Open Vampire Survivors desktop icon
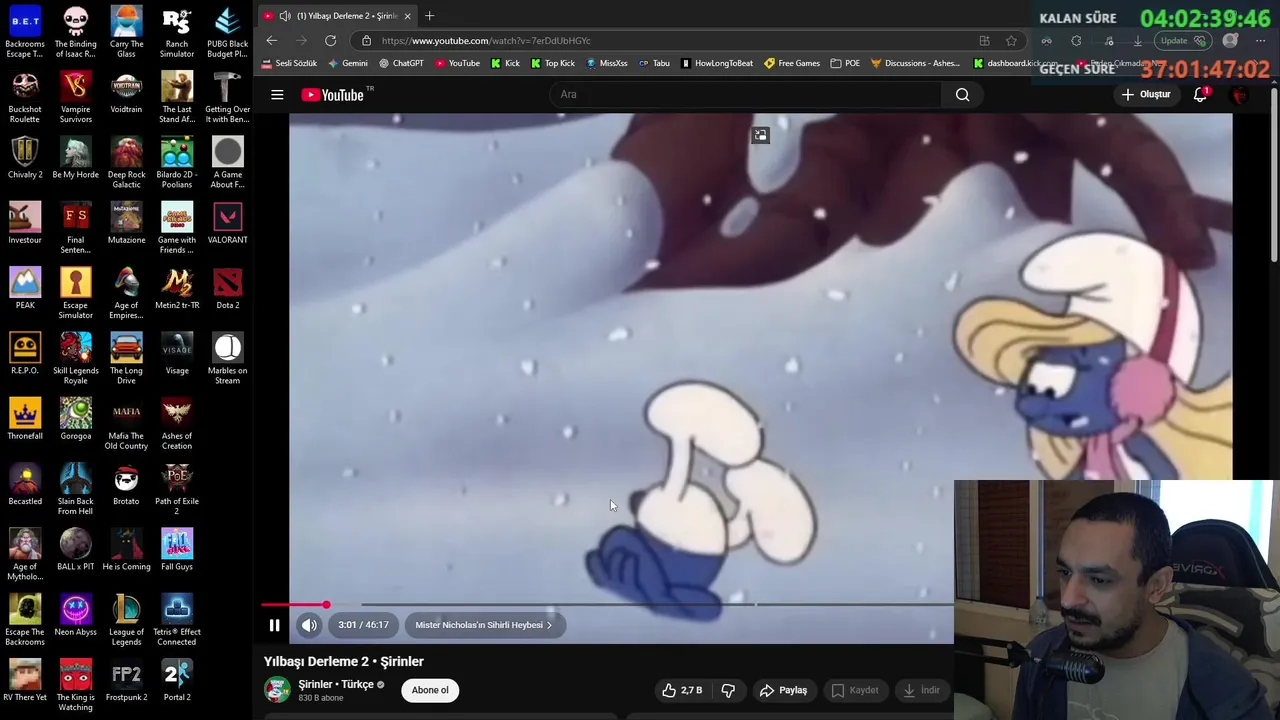Viewport: 1280px width, 720px height. coord(75,98)
